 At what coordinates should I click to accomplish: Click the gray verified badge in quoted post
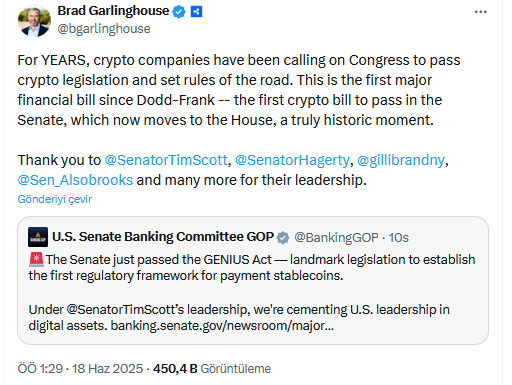click(x=283, y=238)
